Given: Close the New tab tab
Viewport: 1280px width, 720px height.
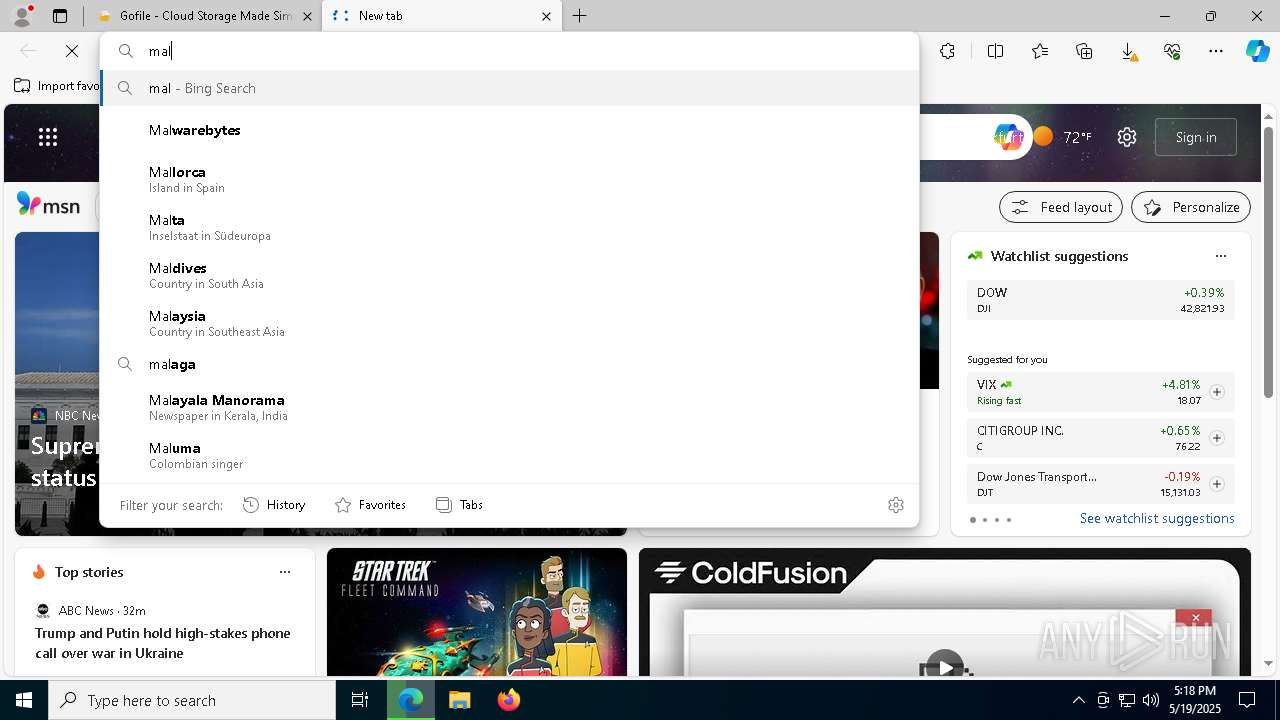Looking at the screenshot, I should click(x=547, y=16).
